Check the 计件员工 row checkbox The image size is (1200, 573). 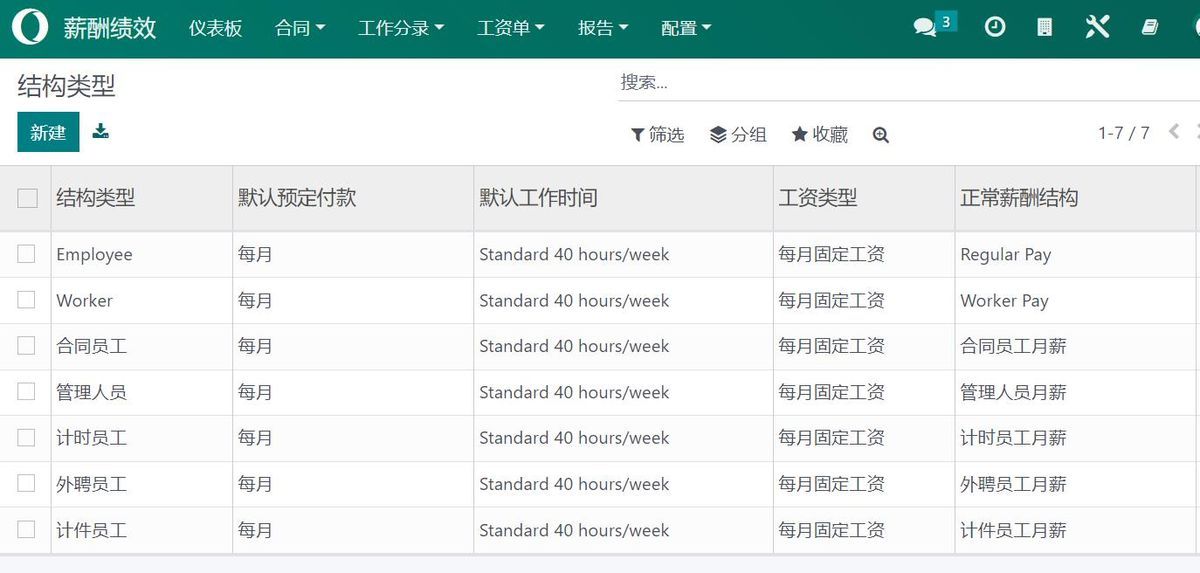(x=26, y=530)
